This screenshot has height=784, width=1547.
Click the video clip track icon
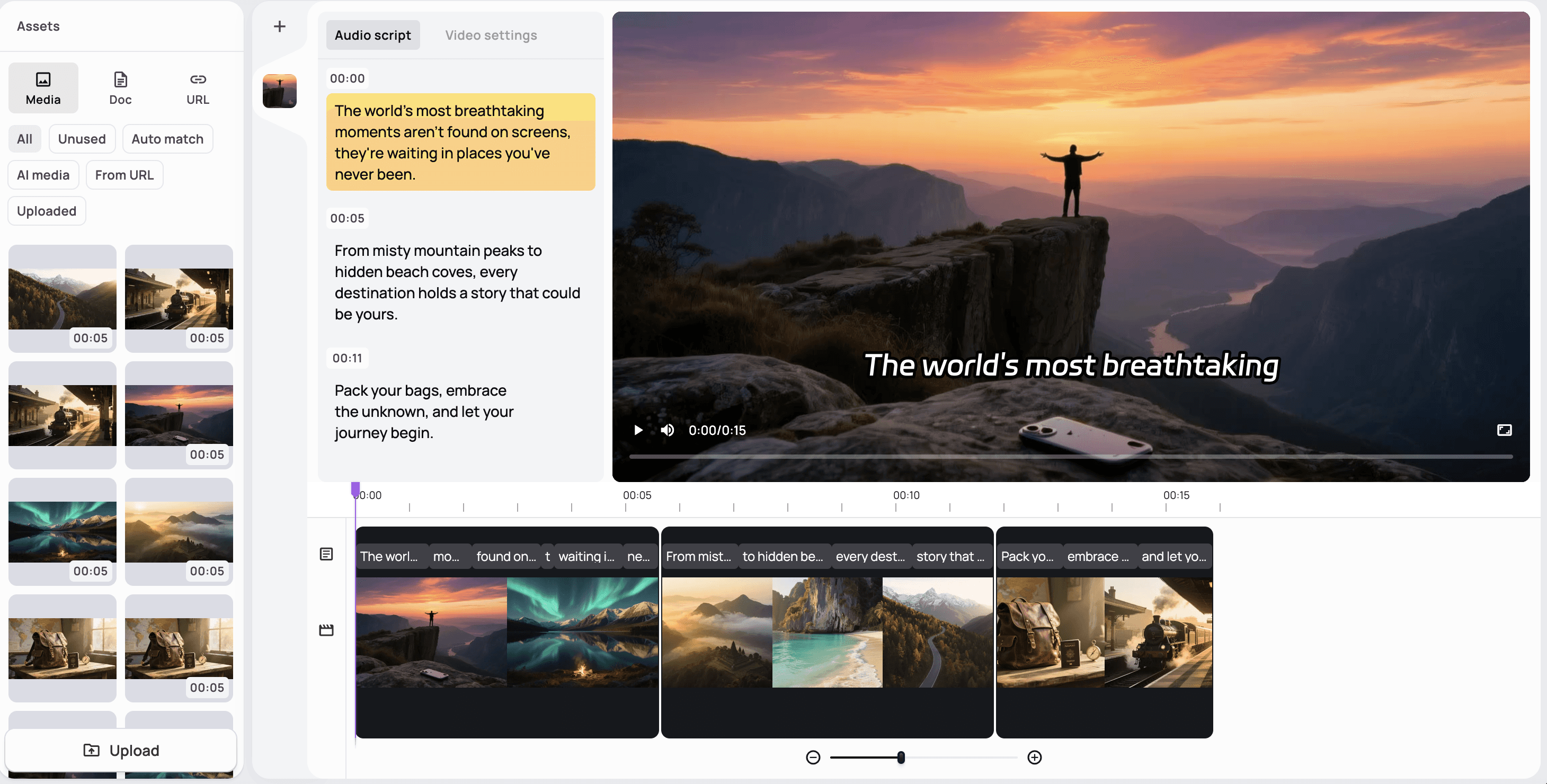(x=326, y=630)
